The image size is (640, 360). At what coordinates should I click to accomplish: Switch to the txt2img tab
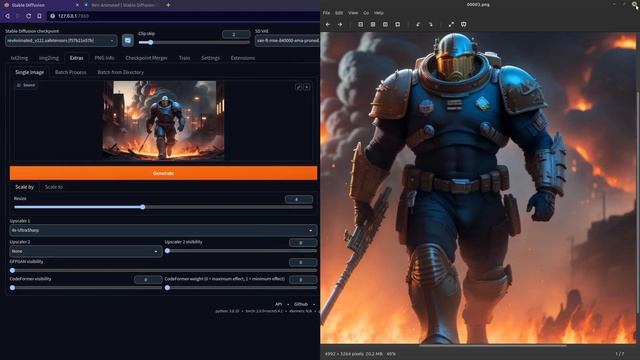pos(19,58)
